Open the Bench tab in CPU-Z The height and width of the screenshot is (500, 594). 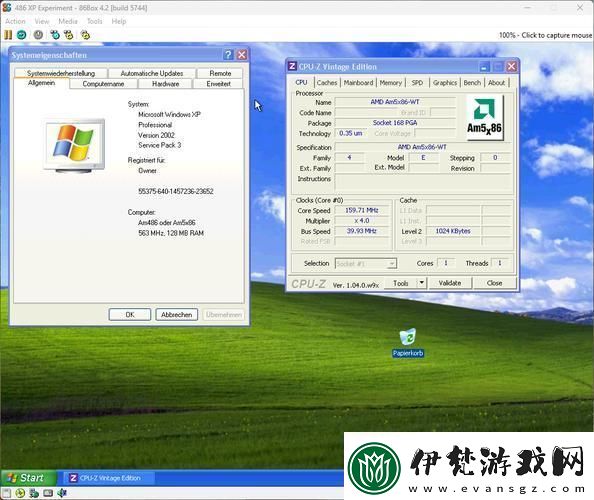tap(472, 83)
